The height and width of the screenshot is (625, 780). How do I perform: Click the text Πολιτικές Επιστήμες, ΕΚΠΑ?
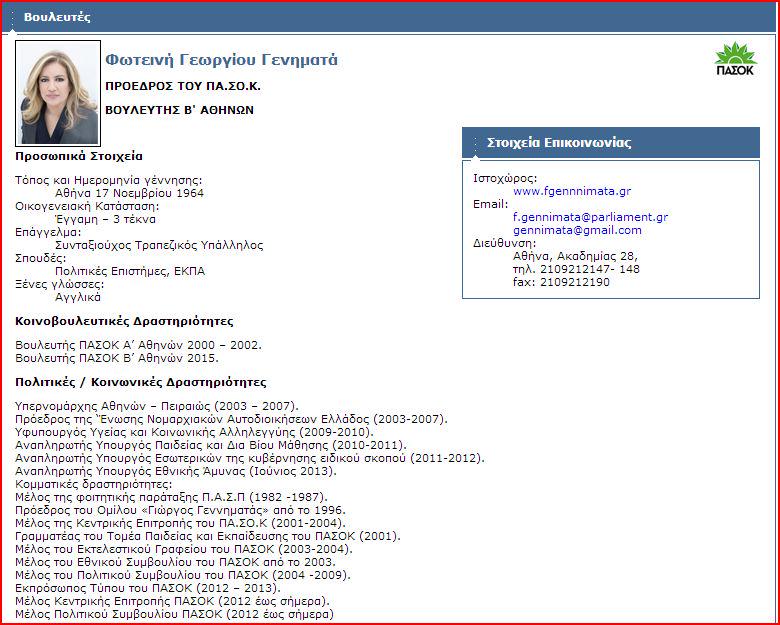click(x=130, y=271)
